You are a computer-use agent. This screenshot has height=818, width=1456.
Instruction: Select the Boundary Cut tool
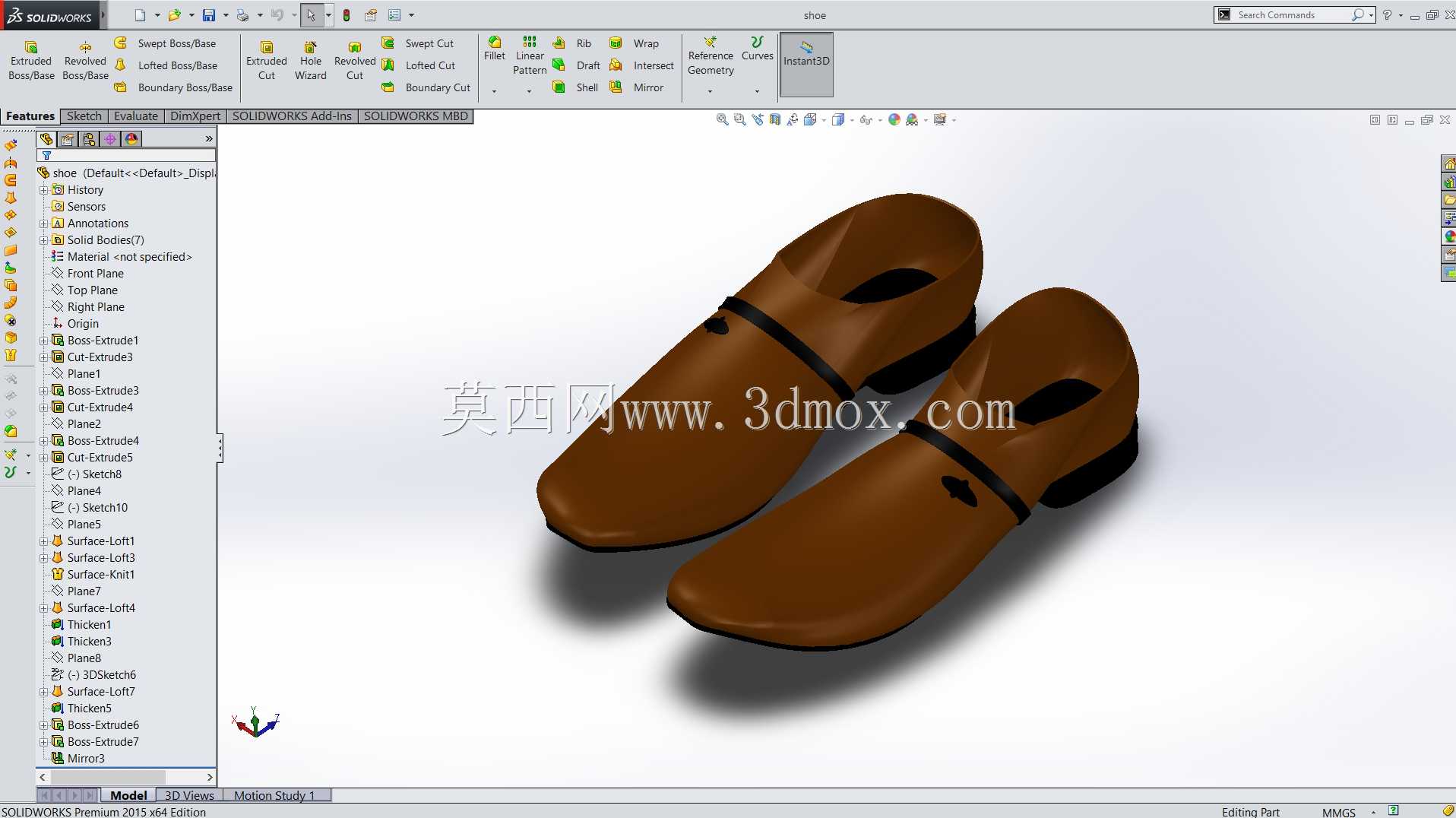pyautogui.click(x=427, y=87)
